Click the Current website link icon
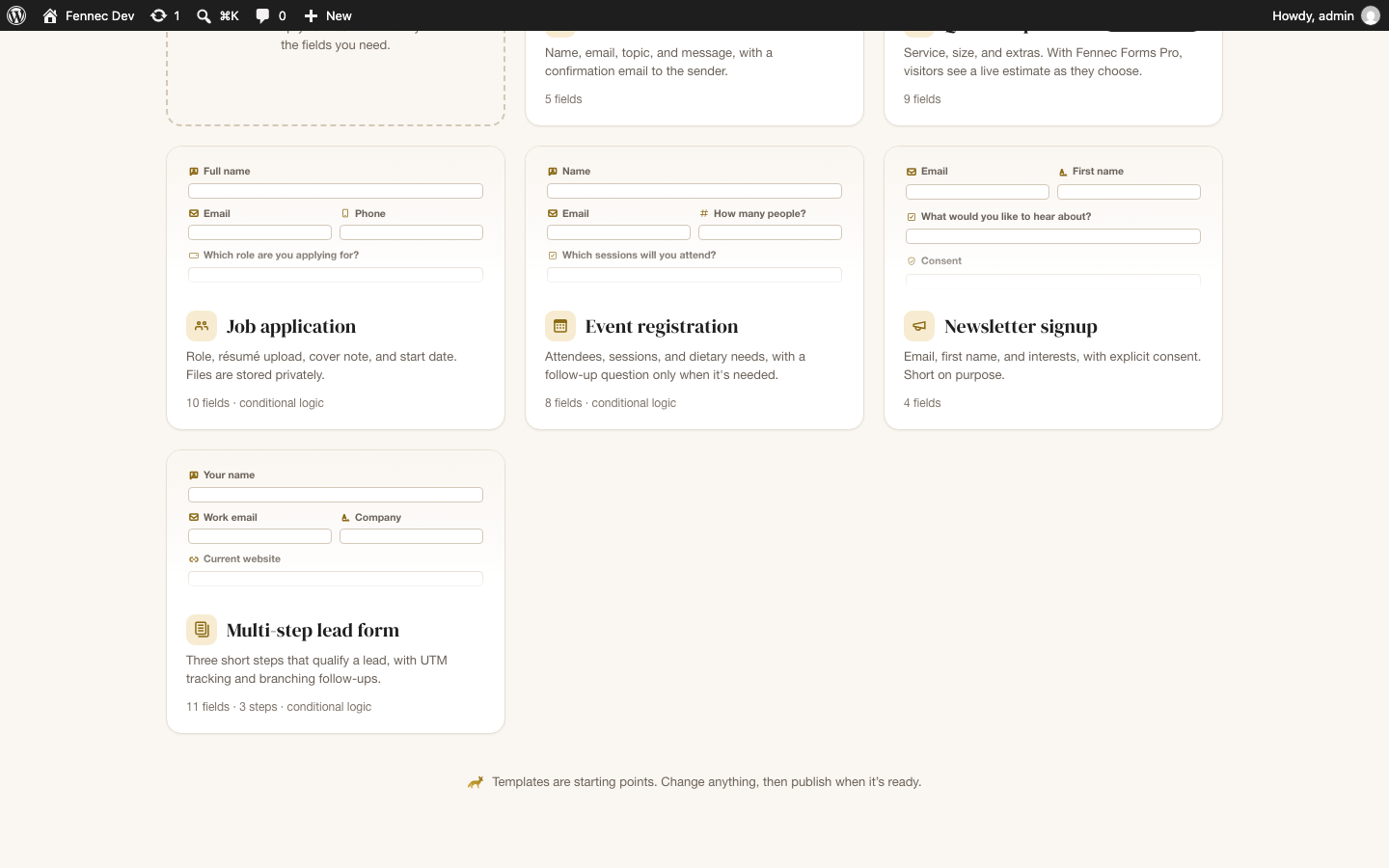Image resolution: width=1389 pixels, height=868 pixels. click(194, 559)
